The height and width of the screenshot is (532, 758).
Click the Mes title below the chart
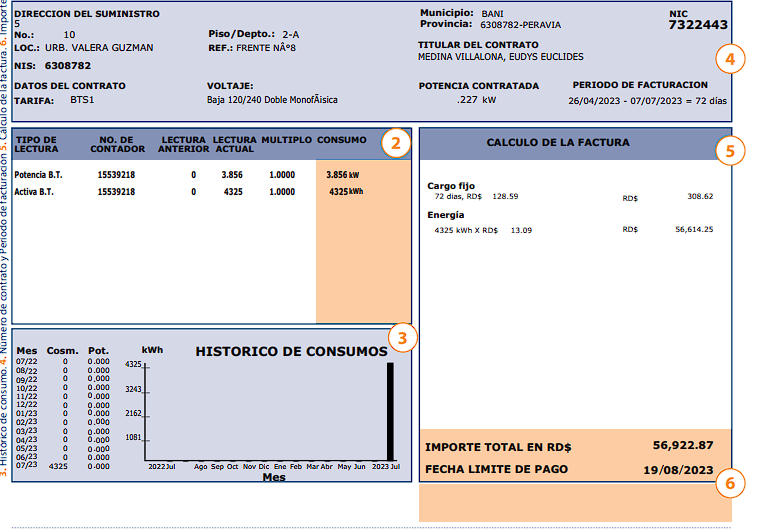point(274,477)
